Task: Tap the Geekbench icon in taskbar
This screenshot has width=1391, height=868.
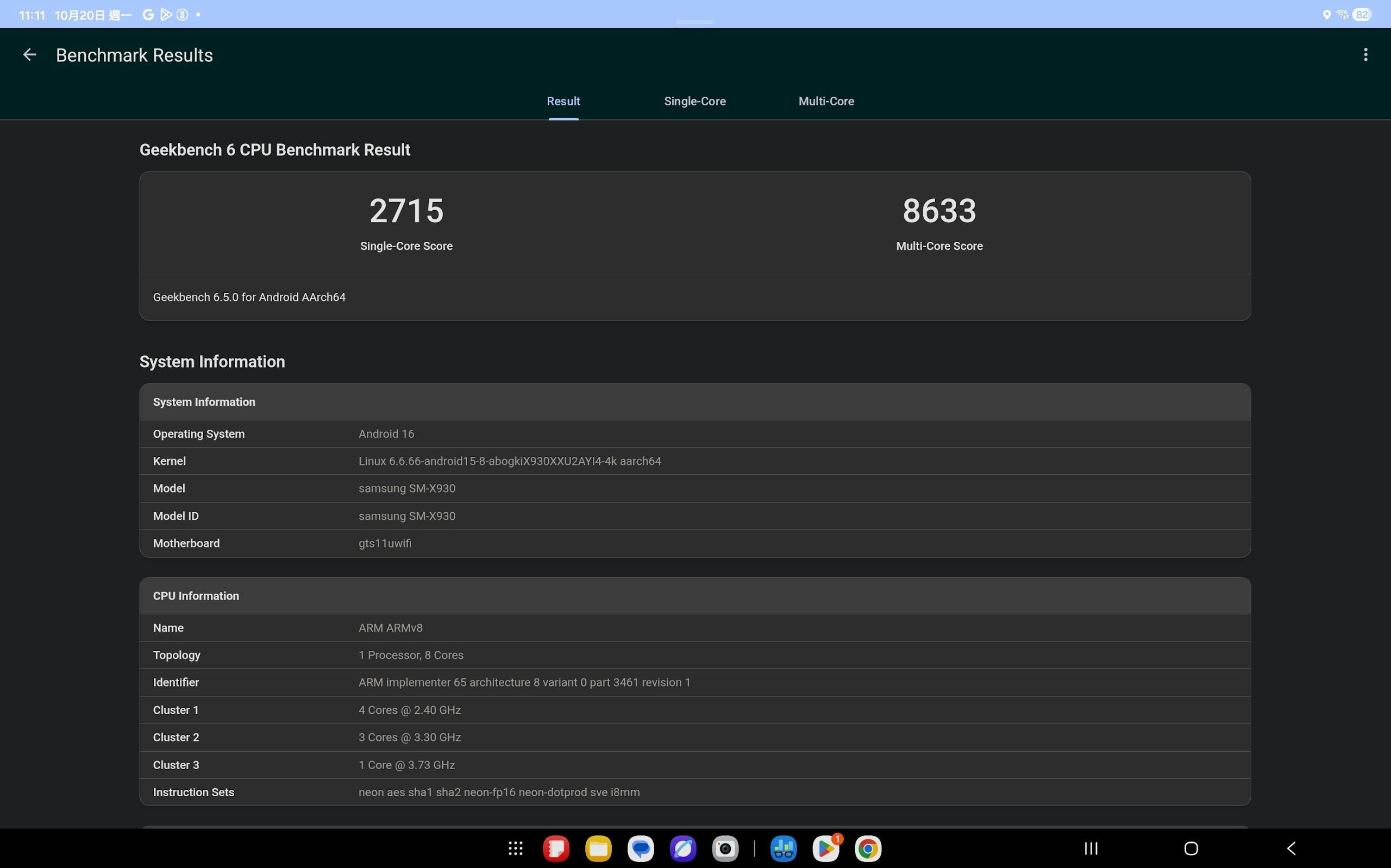Action: [783, 848]
